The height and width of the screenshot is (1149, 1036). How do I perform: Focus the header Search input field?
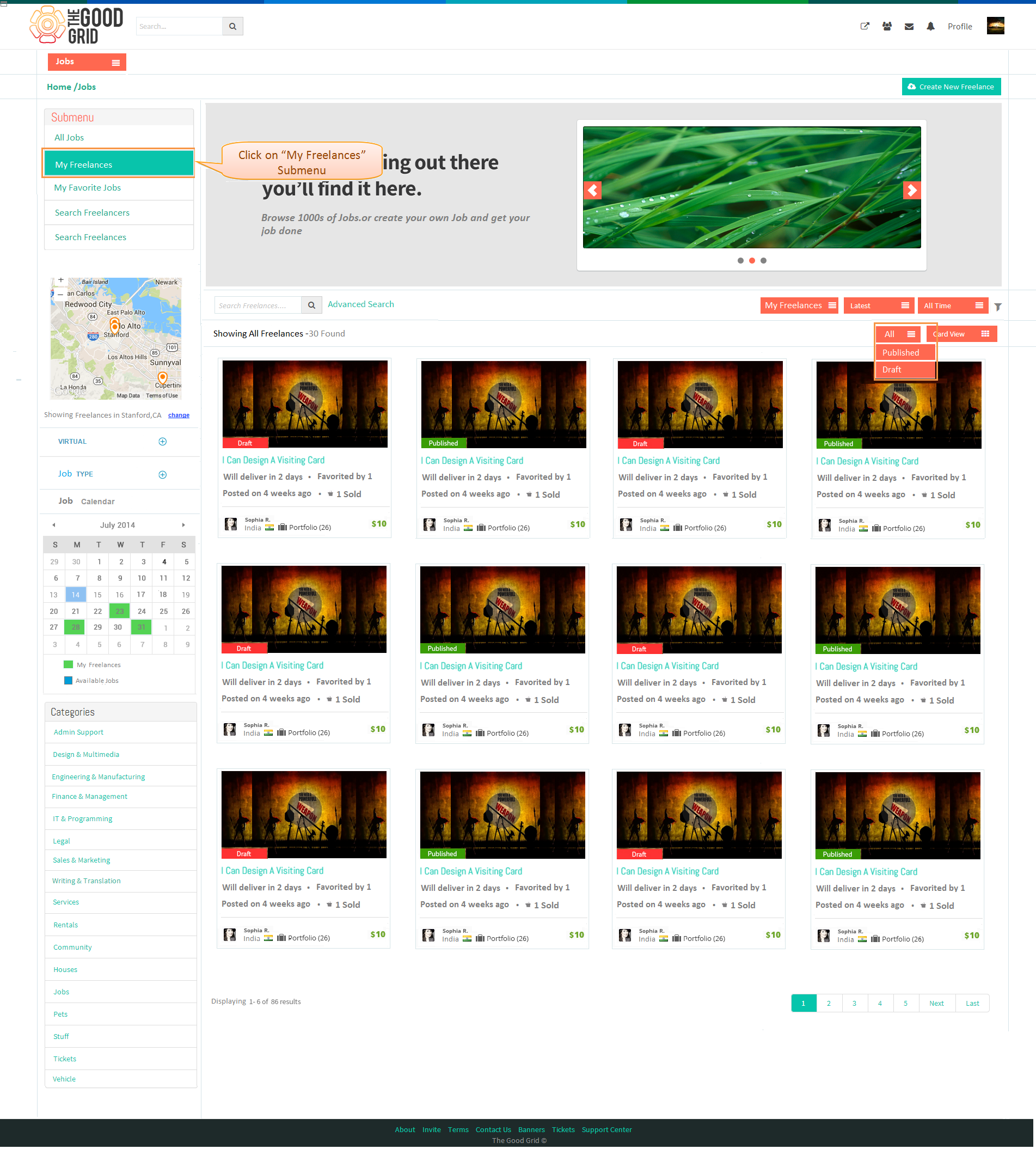tap(179, 26)
